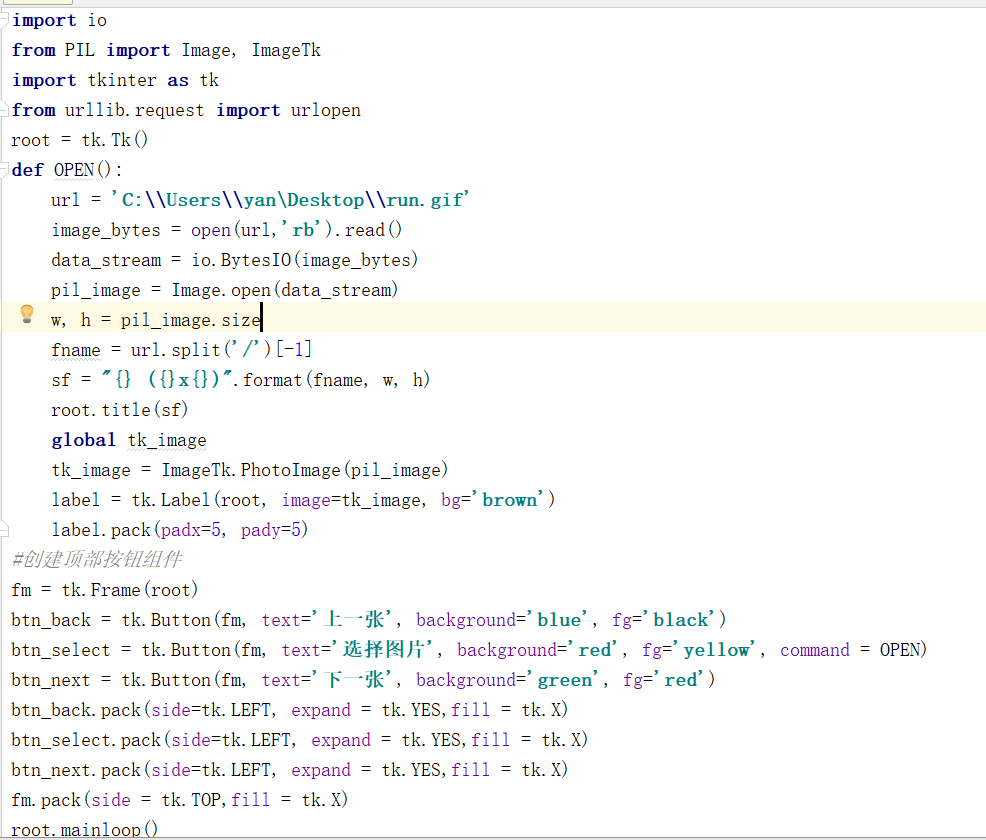Click the global tk_image keyword line
986x840 pixels.
pos(83,439)
